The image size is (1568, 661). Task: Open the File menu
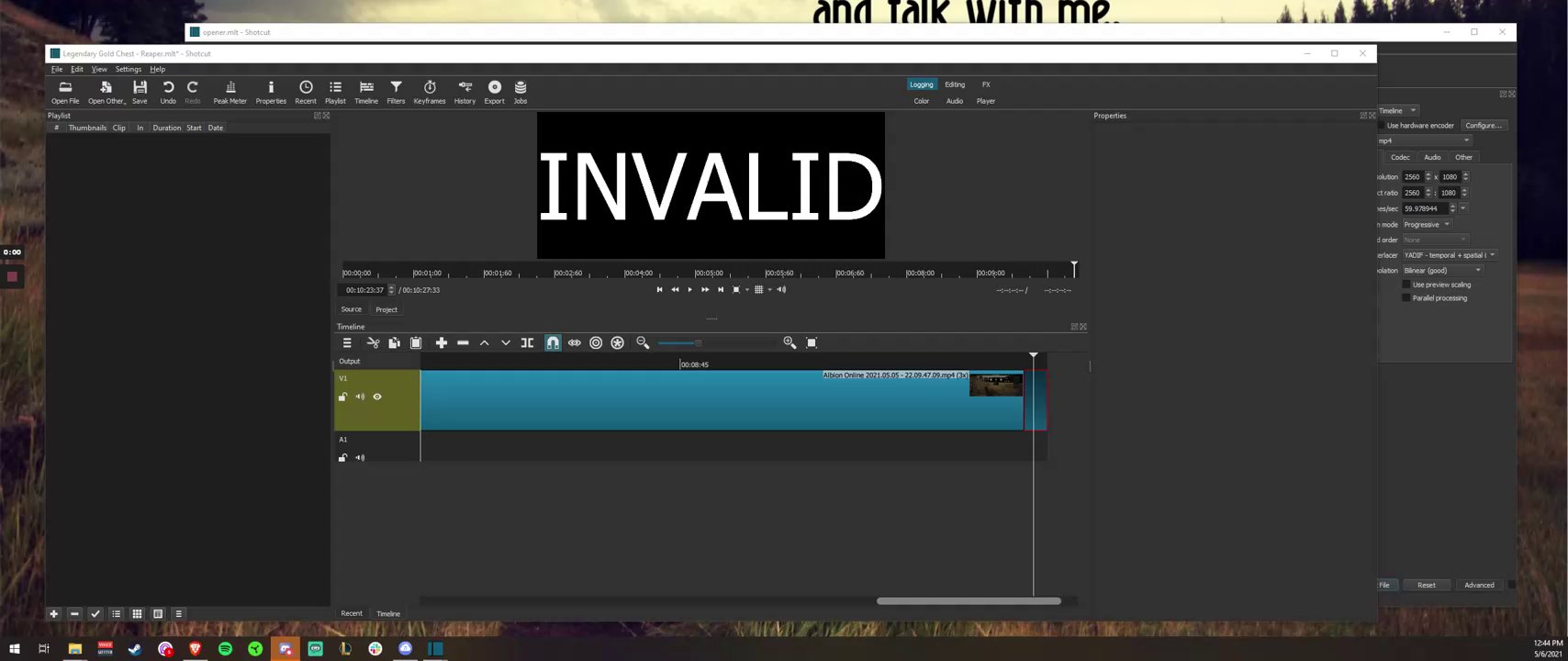click(57, 70)
